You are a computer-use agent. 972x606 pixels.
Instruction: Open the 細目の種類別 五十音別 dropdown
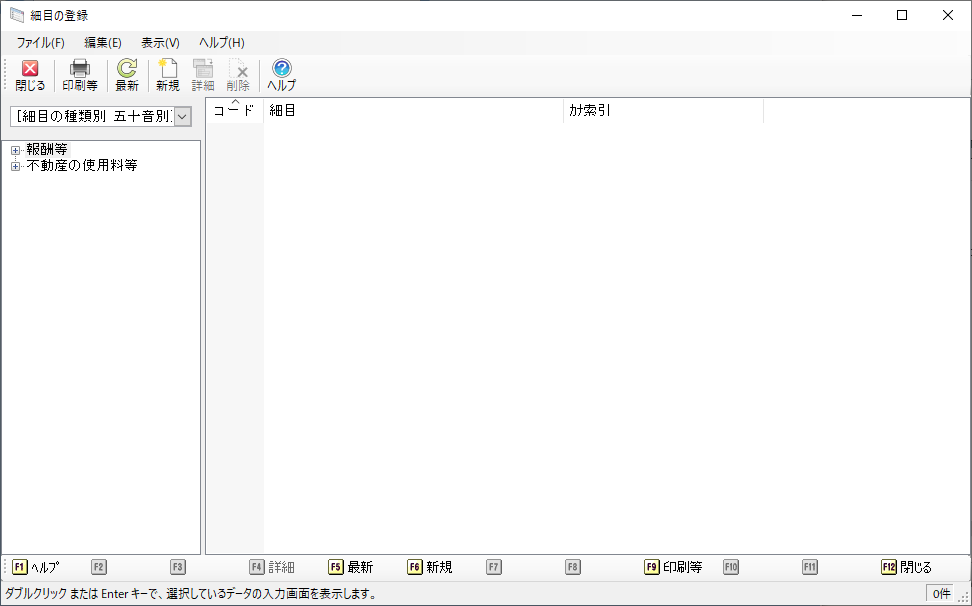tap(182, 117)
